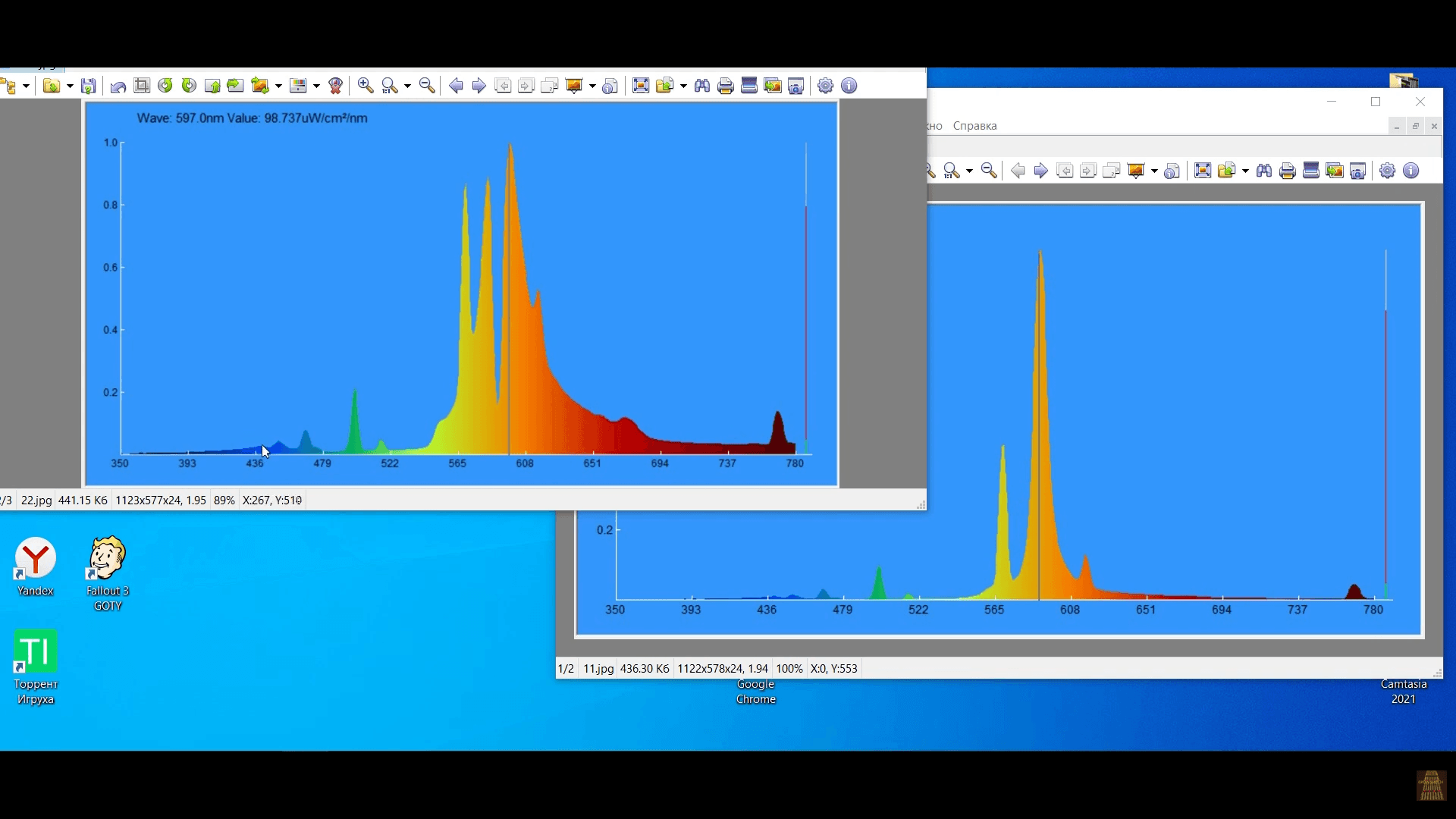Expand the 1:1 zoom dropdown arrow in the left toolbar
The height and width of the screenshot is (819, 1456).
[x=407, y=86]
